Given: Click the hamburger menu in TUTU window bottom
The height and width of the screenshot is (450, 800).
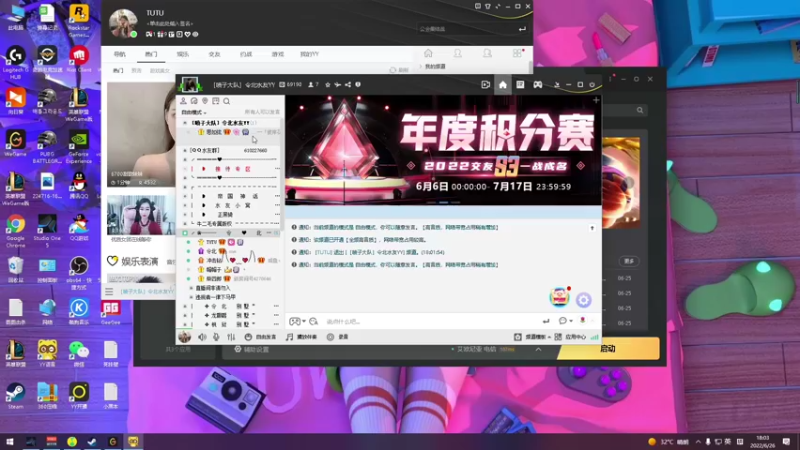Looking at the screenshot, I should [x=109, y=291].
